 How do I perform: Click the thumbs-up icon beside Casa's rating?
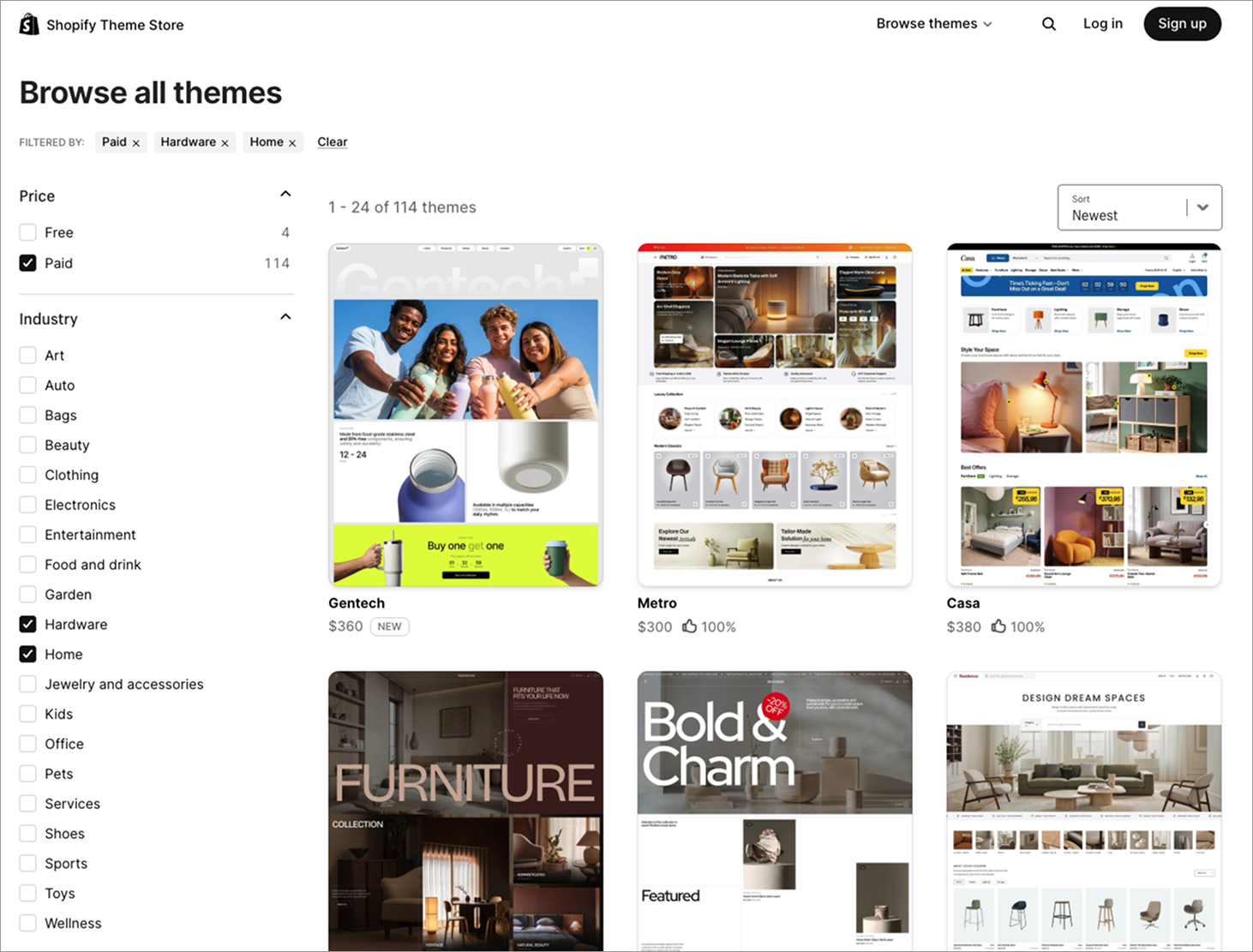pos(998,626)
